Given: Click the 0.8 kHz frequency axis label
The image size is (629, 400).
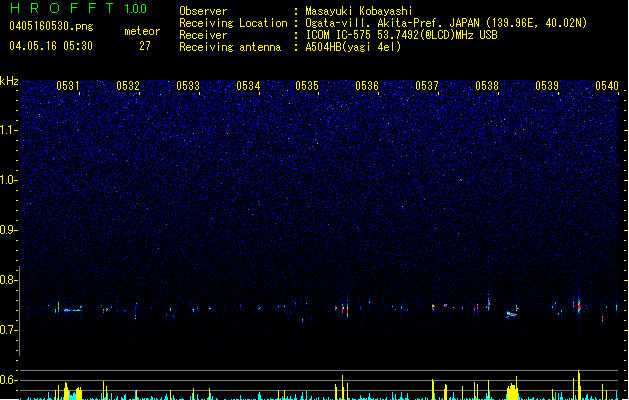Looking at the screenshot, I should coord(9,280).
